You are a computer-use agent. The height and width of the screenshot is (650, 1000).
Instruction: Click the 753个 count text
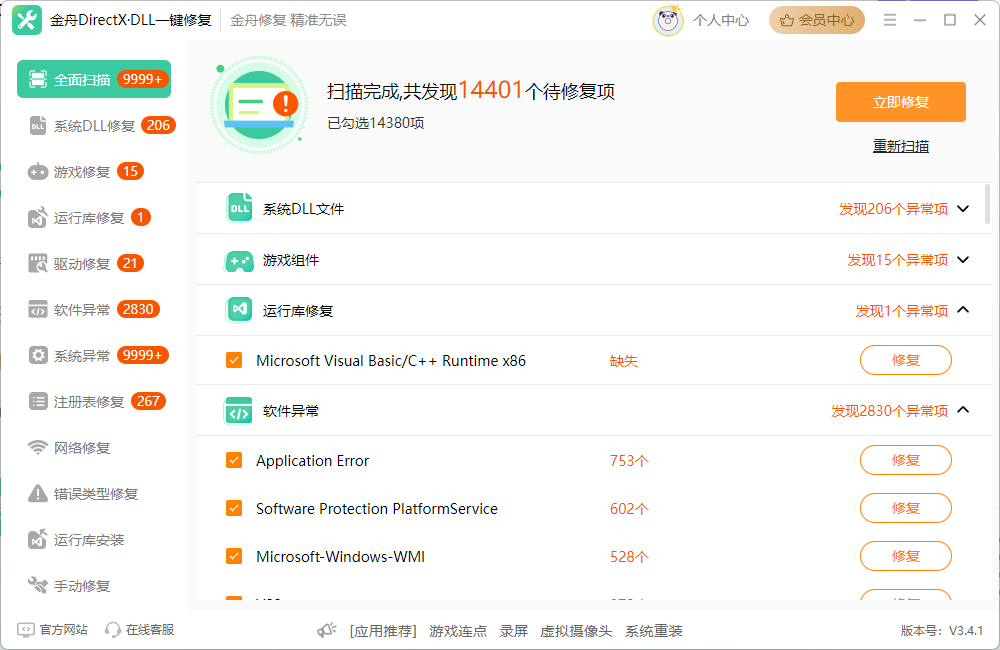pyautogui.click(x=629, y=461)
